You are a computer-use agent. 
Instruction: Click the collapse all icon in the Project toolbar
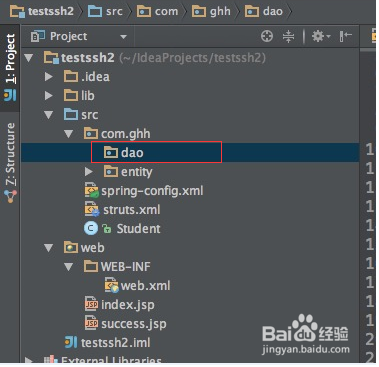pos(288,36)
